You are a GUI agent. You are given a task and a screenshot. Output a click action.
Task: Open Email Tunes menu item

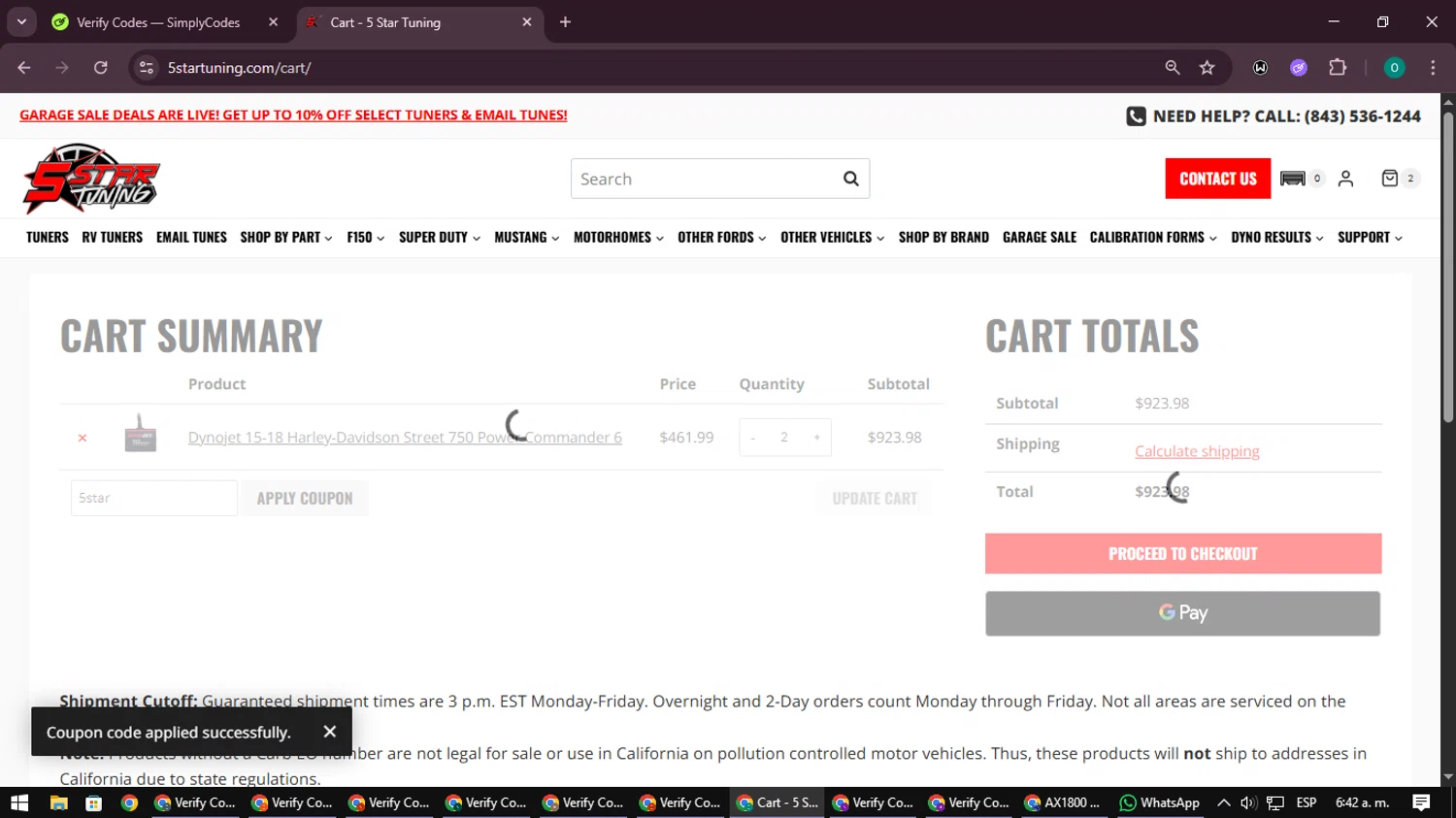(x=191, y=237)
